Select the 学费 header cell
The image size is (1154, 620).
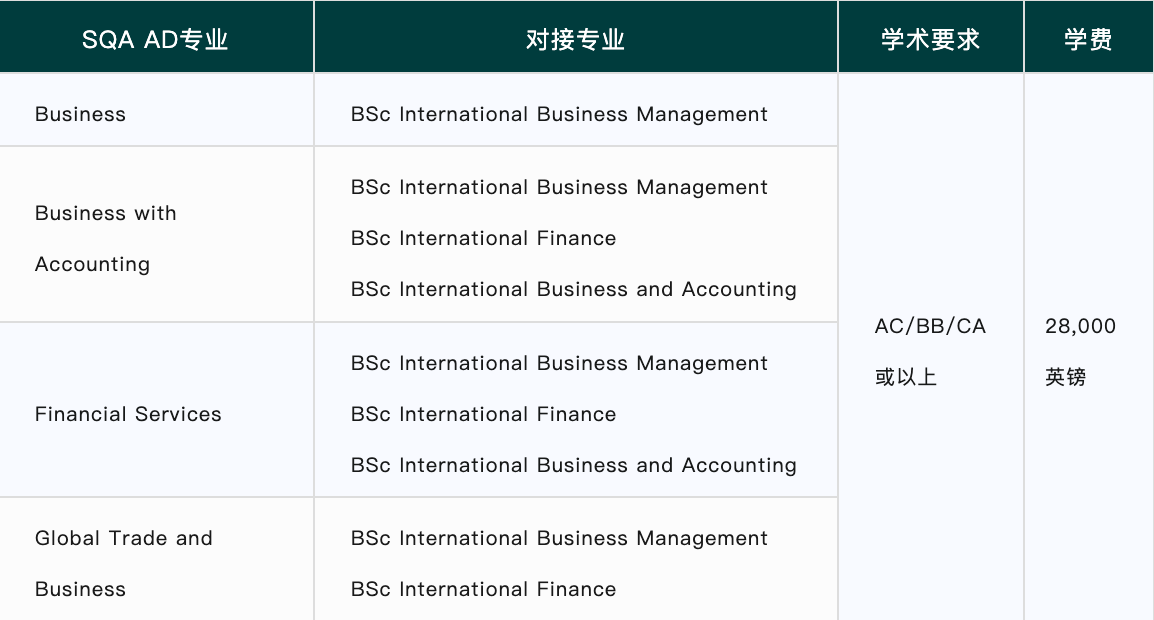[x=1088, y=39]
